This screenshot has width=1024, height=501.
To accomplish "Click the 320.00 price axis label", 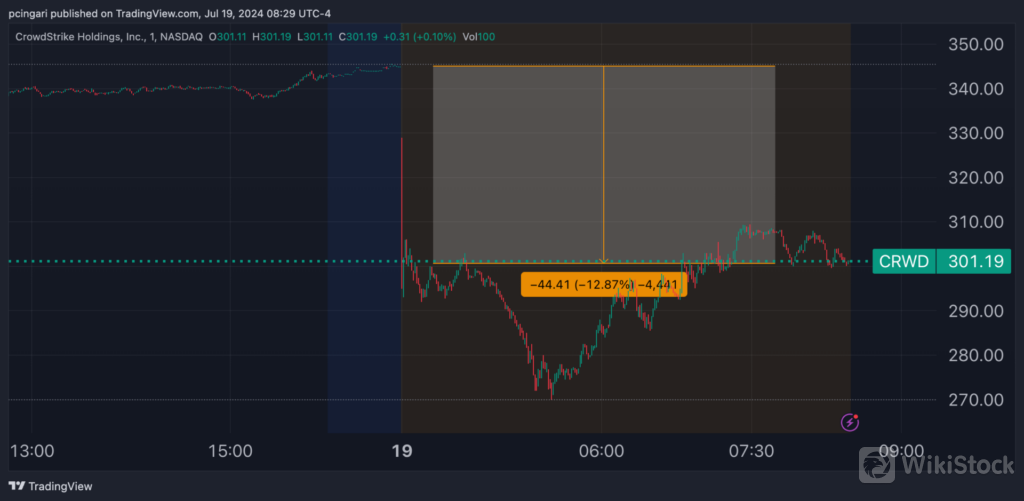I will coord(975,178).
